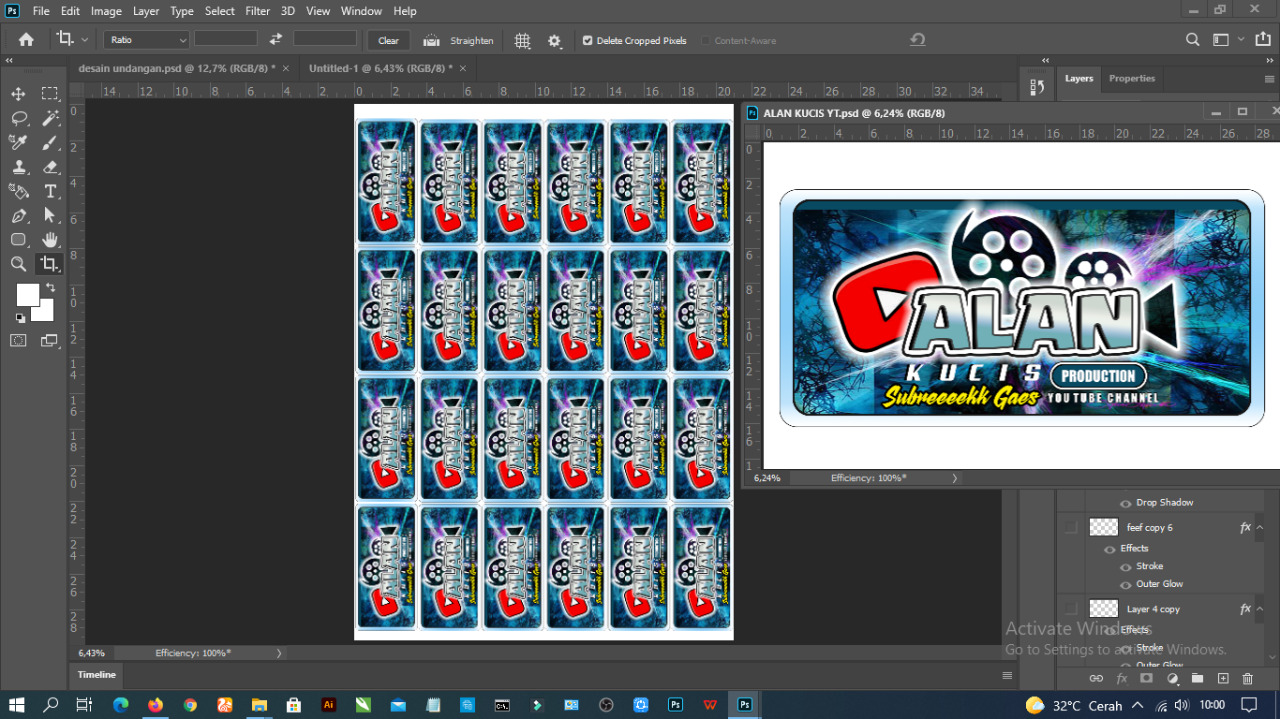Hide Stroke effect of feef copy 6

1126,567
